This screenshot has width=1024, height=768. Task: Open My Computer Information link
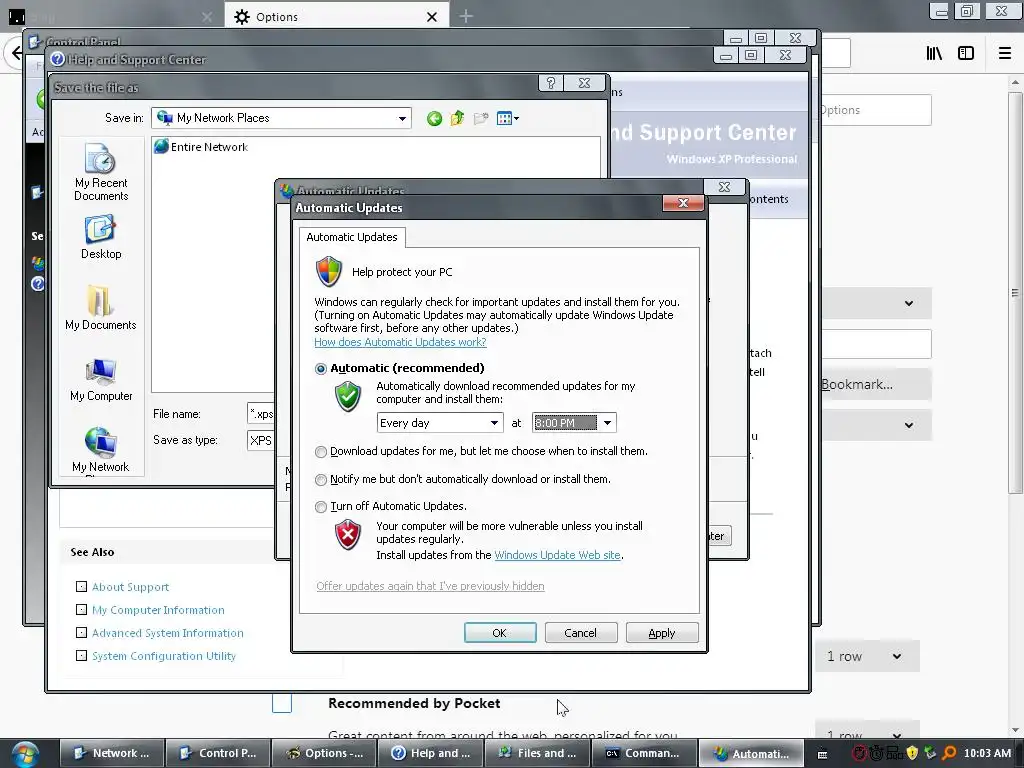point(158,610)
